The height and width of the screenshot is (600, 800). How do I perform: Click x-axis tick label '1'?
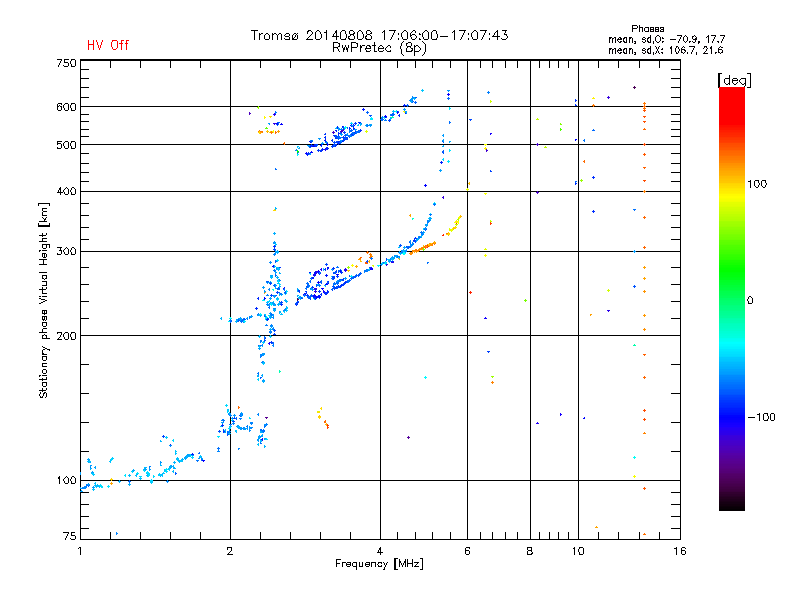[80, 551]
